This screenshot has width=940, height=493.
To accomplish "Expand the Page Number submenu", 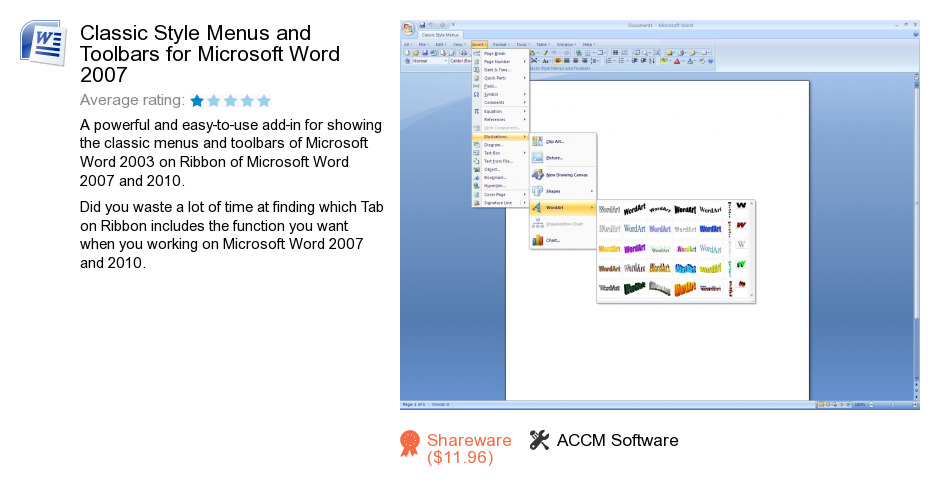I will tap(501, 62).
